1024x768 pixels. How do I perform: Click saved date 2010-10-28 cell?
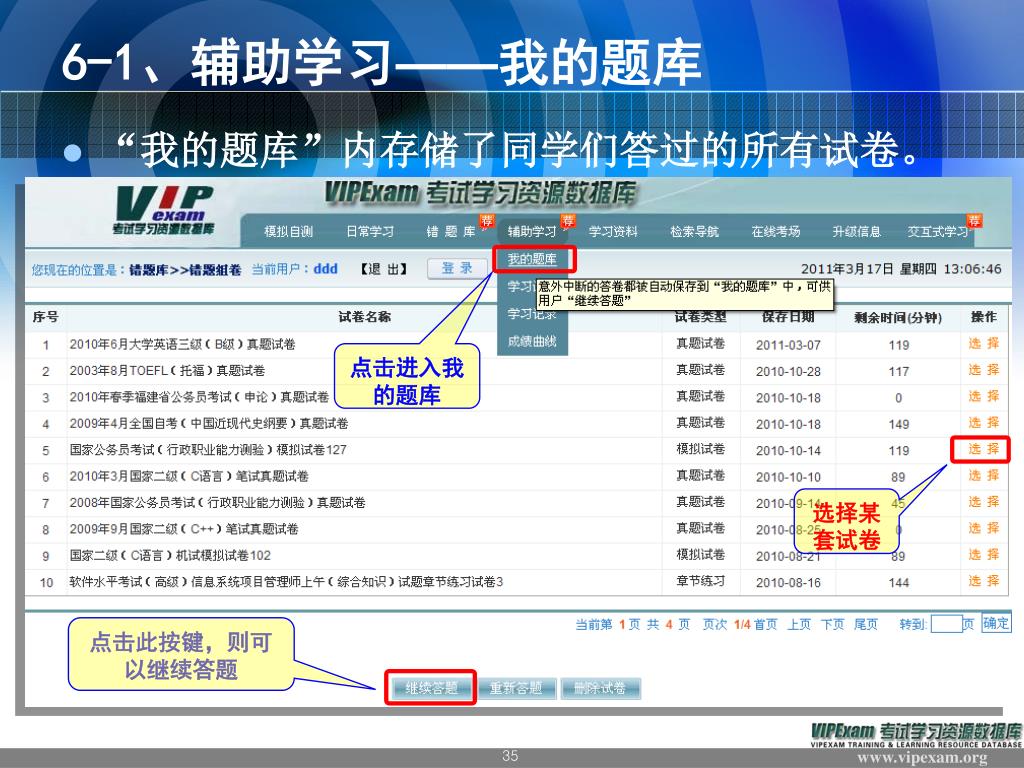(788, 372)
